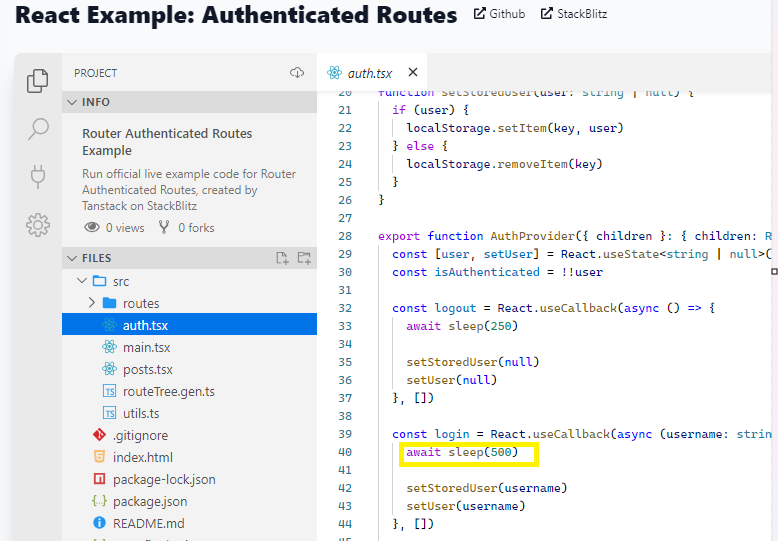Image resolution: width=778 pixels, height=541 pixels.
Task: Place cursor on await sleep(250) line
Action: tap(462, 326)
